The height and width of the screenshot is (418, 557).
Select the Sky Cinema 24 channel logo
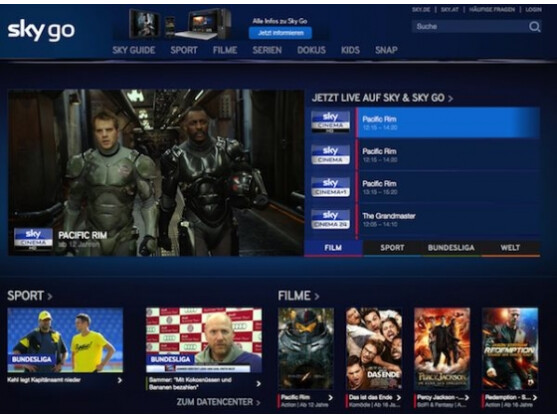(330, 219)
